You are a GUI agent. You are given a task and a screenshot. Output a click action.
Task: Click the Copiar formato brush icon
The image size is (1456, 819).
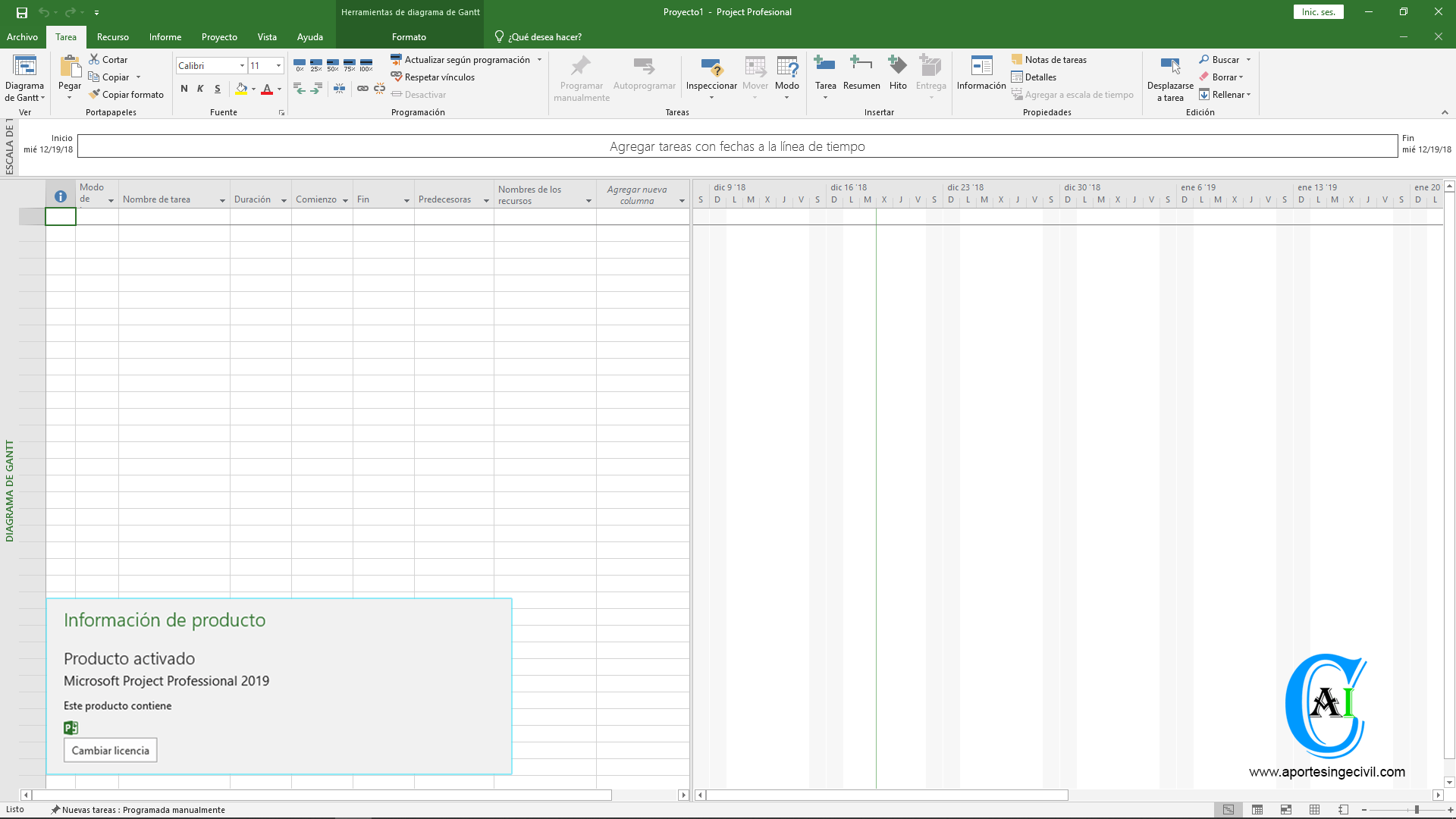click(x=95, y=95)
